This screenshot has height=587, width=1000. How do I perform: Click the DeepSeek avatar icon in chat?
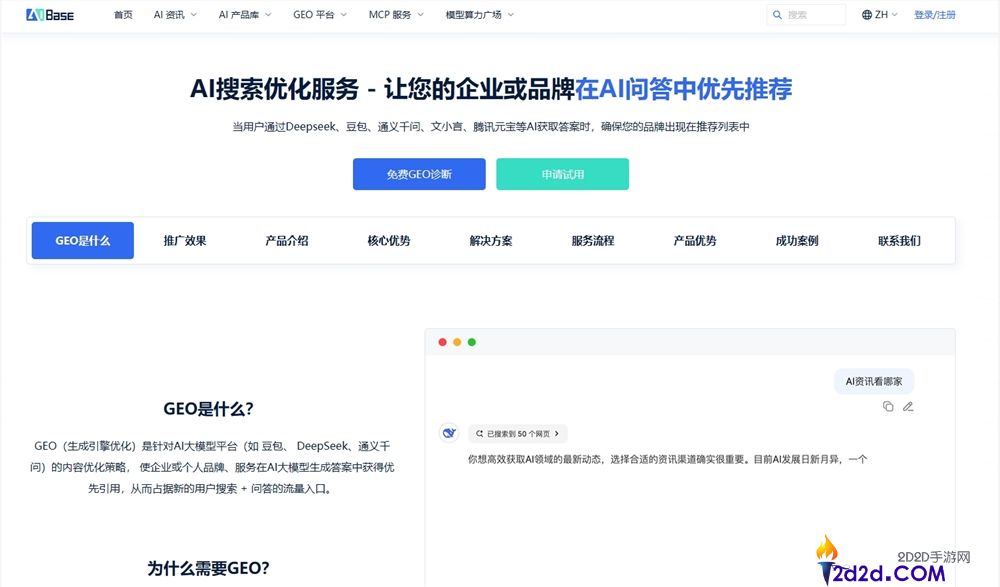pyautogui.click(x=449, y=433)
